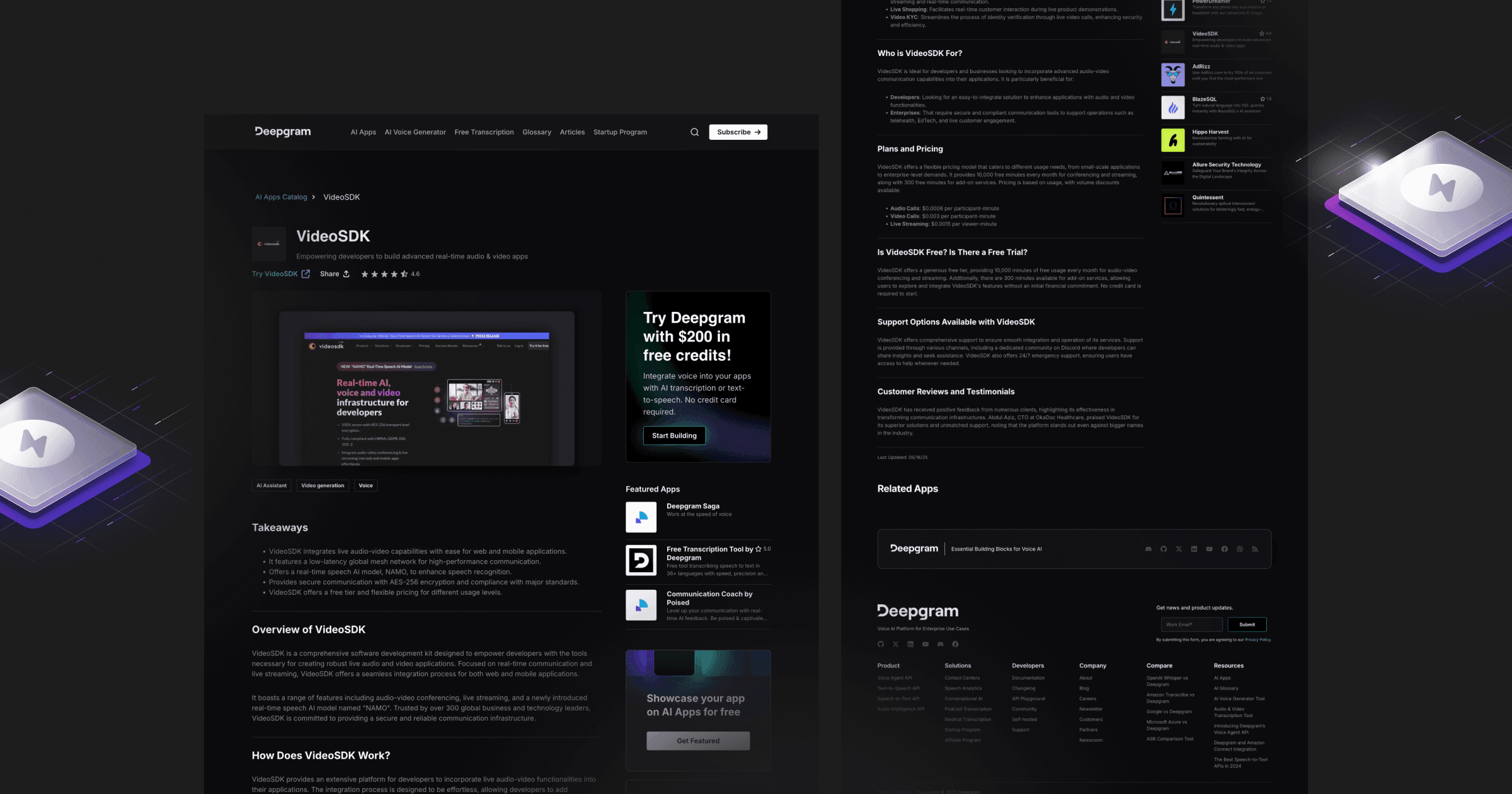1512x794 pixels.
Task: Open the AI Voice Generator menu item
Action: [415, 132]
